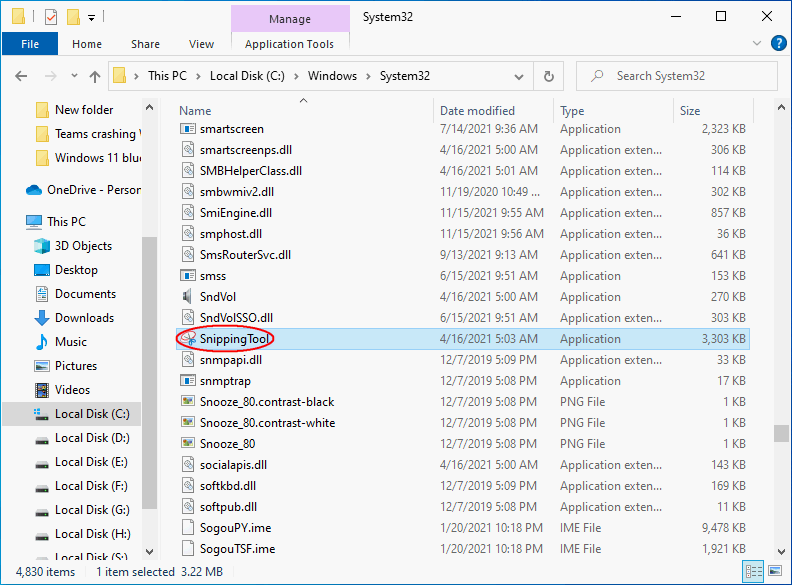This screenshot has width=792, height=585.
Task: Expand the chevron after Windows in breadcrumb
Action: [x=368, y=76]
